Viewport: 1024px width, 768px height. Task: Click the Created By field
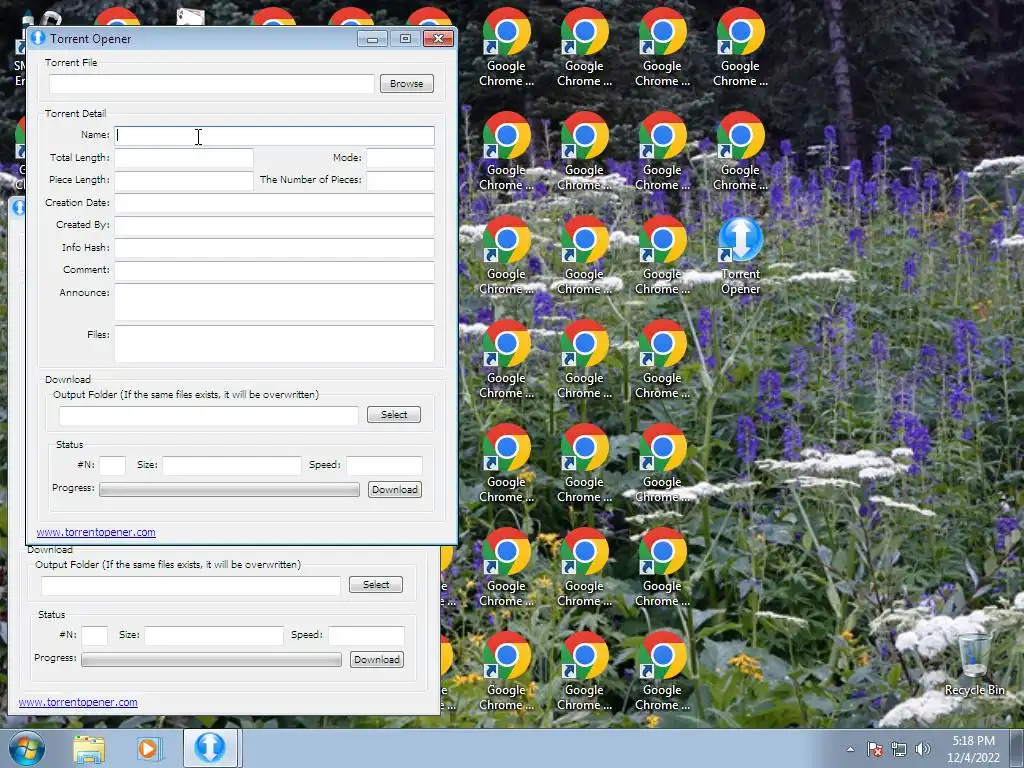coord(274,225)
